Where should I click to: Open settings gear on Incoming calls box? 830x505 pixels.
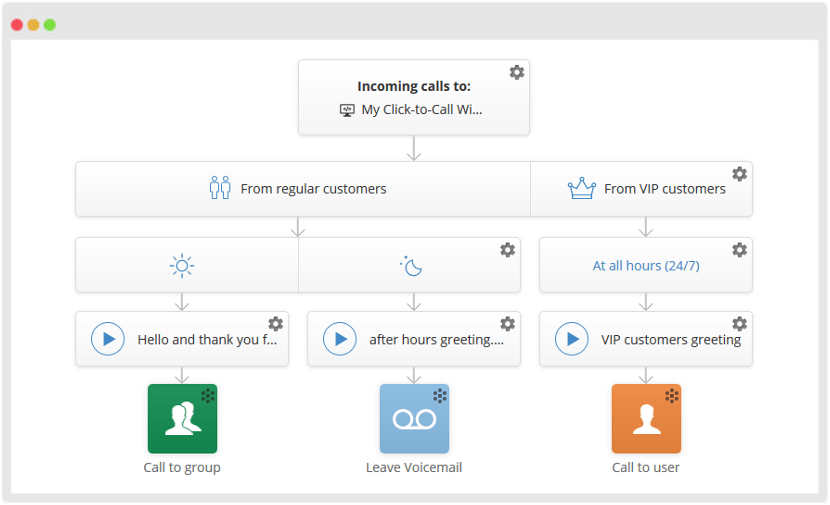(517, 72)
